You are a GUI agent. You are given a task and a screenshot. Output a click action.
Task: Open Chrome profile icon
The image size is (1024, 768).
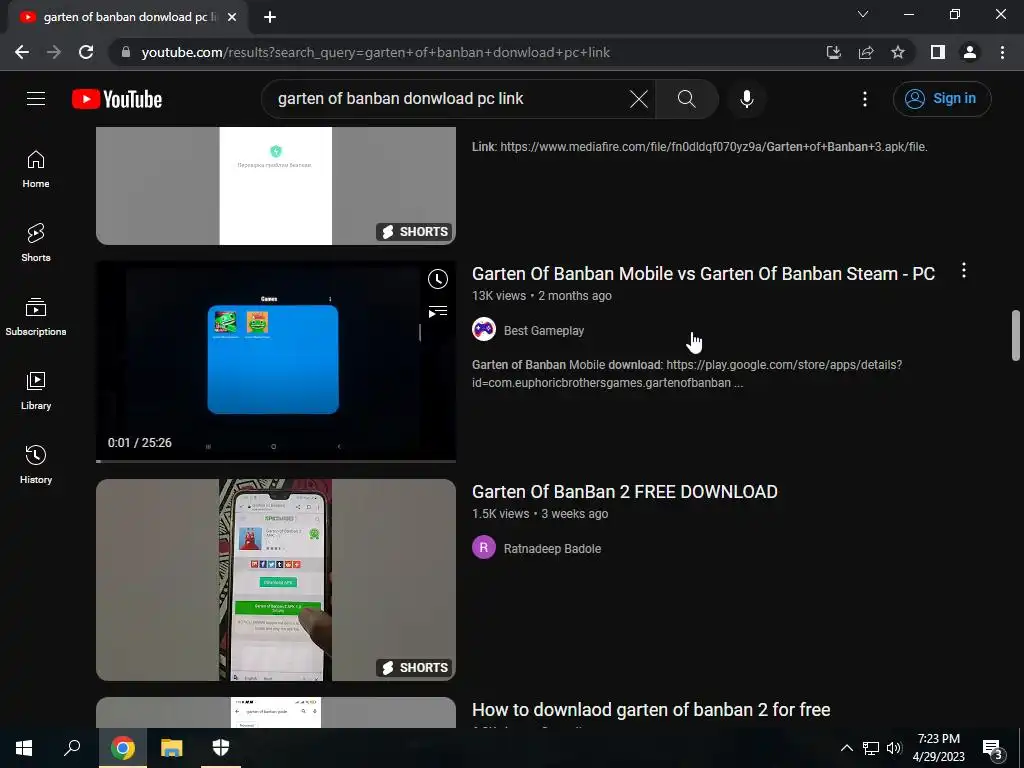coord(970,52)
